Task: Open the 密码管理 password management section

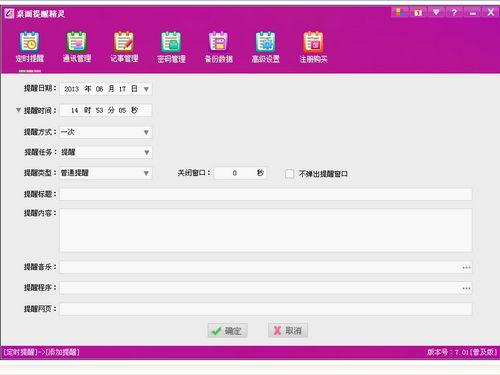Action: [x=171, y=47]
